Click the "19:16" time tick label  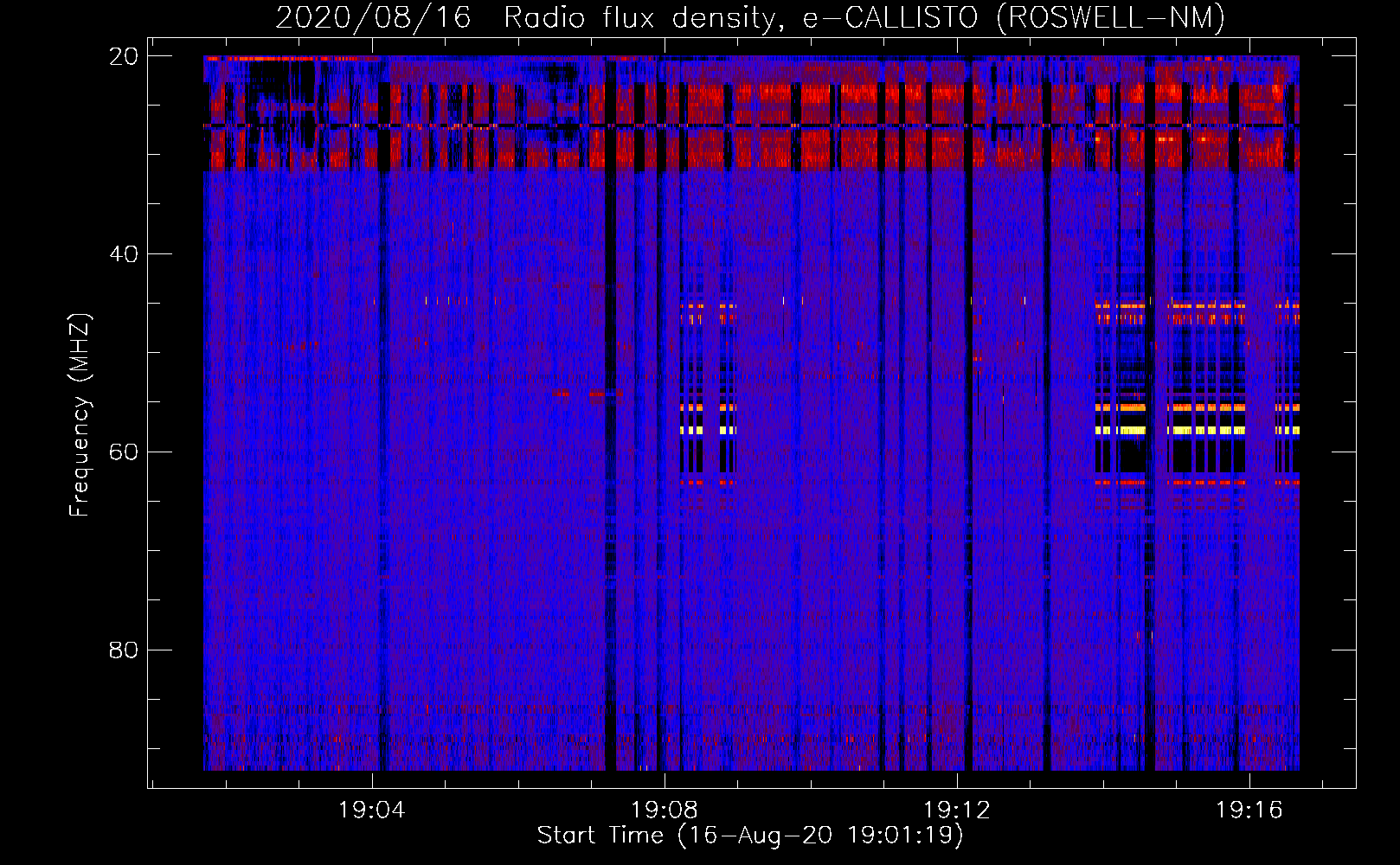tap(1249, 810)
